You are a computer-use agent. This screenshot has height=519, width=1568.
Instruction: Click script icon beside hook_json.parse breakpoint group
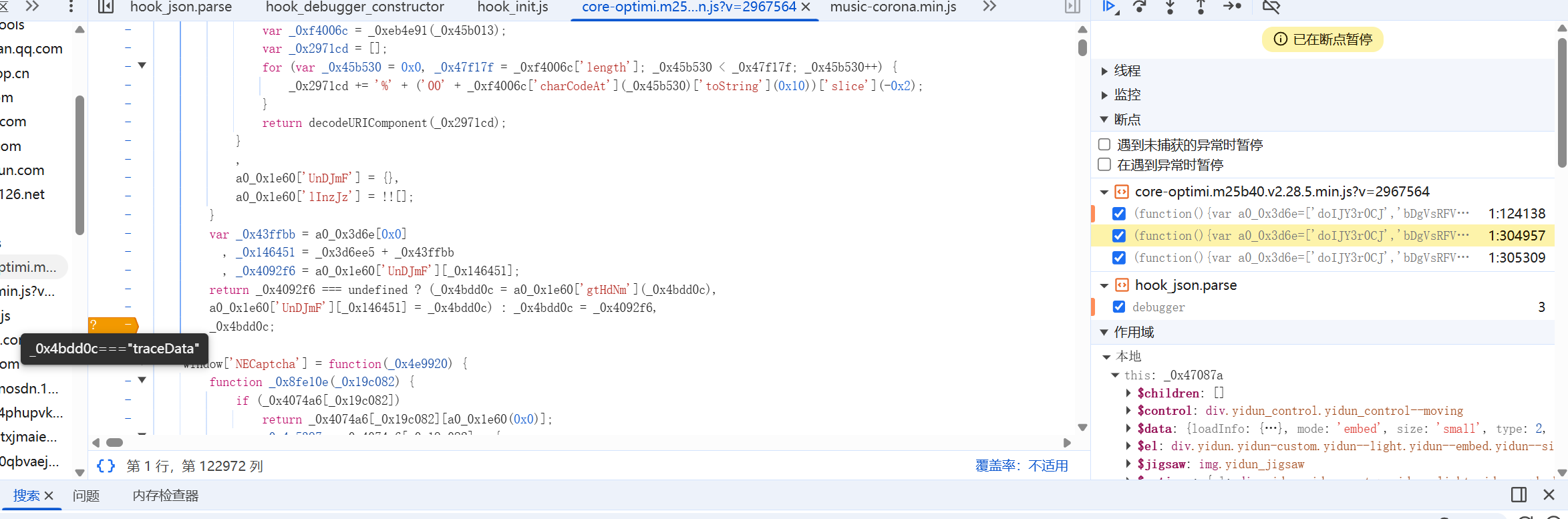1122,285
